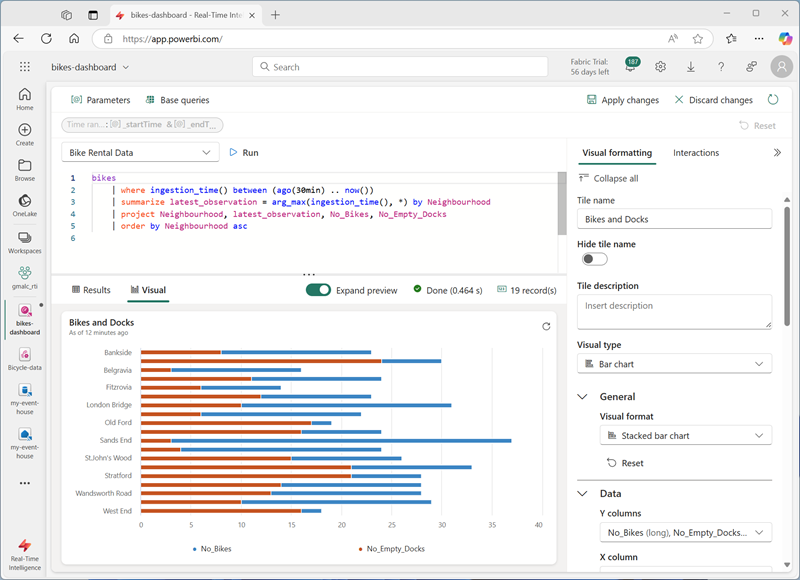Viewport: 800px width, 580px height.
Task: Click No_Bikes legend entry
Action: tap(212, 549)
